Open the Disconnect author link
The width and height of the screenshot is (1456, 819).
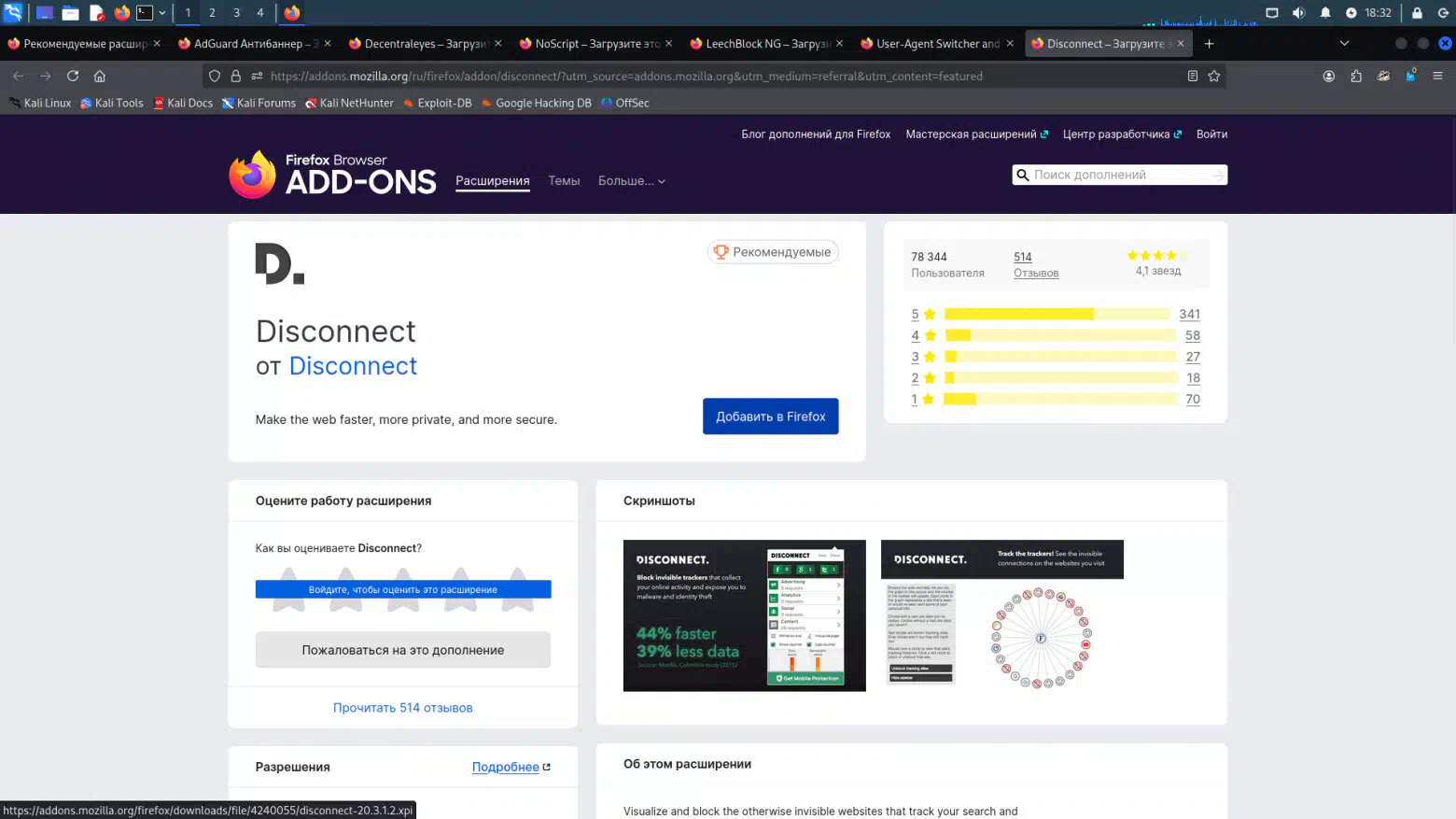coord(353,366)
